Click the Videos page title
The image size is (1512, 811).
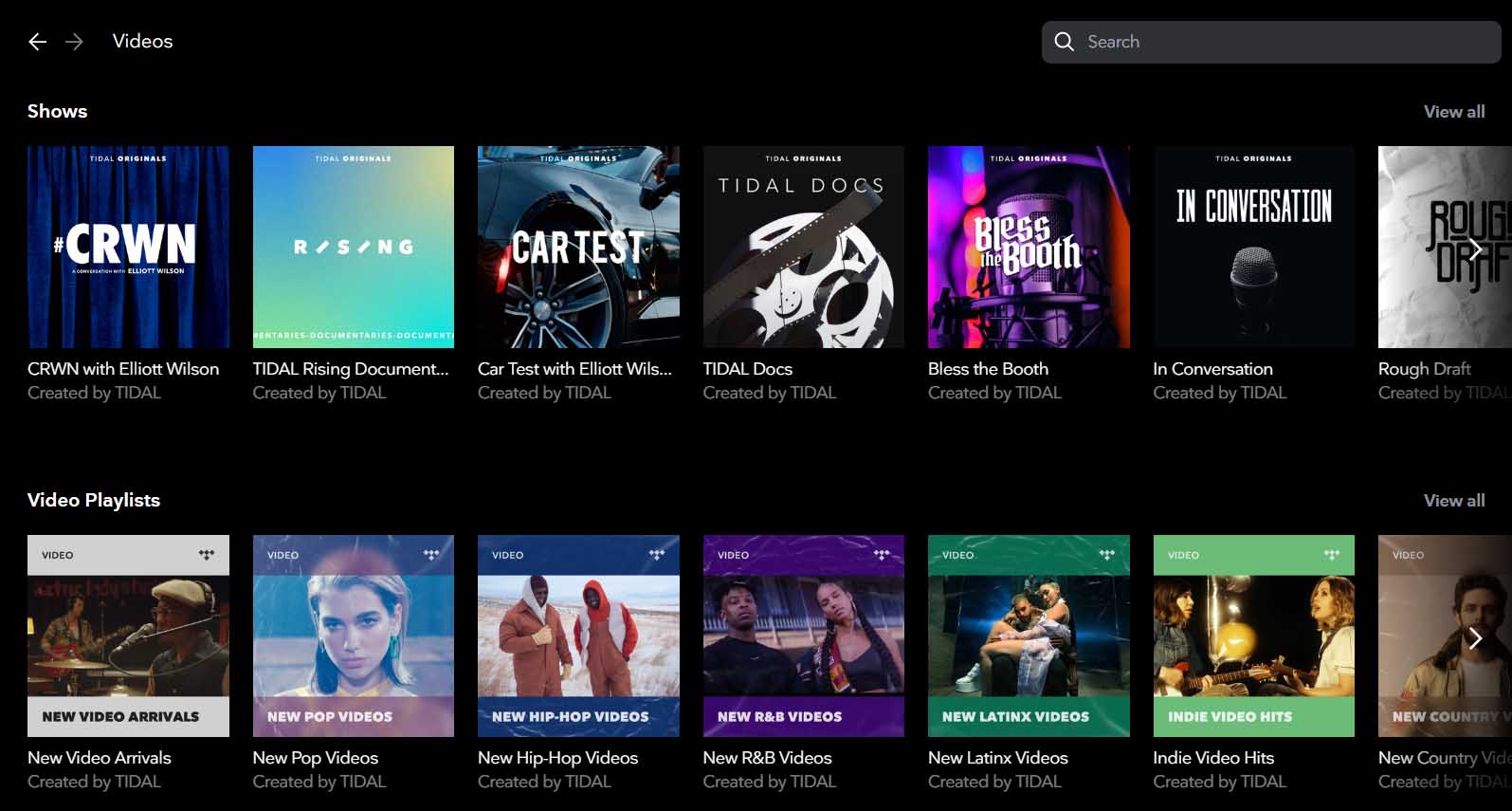click(x=143, y=42)
